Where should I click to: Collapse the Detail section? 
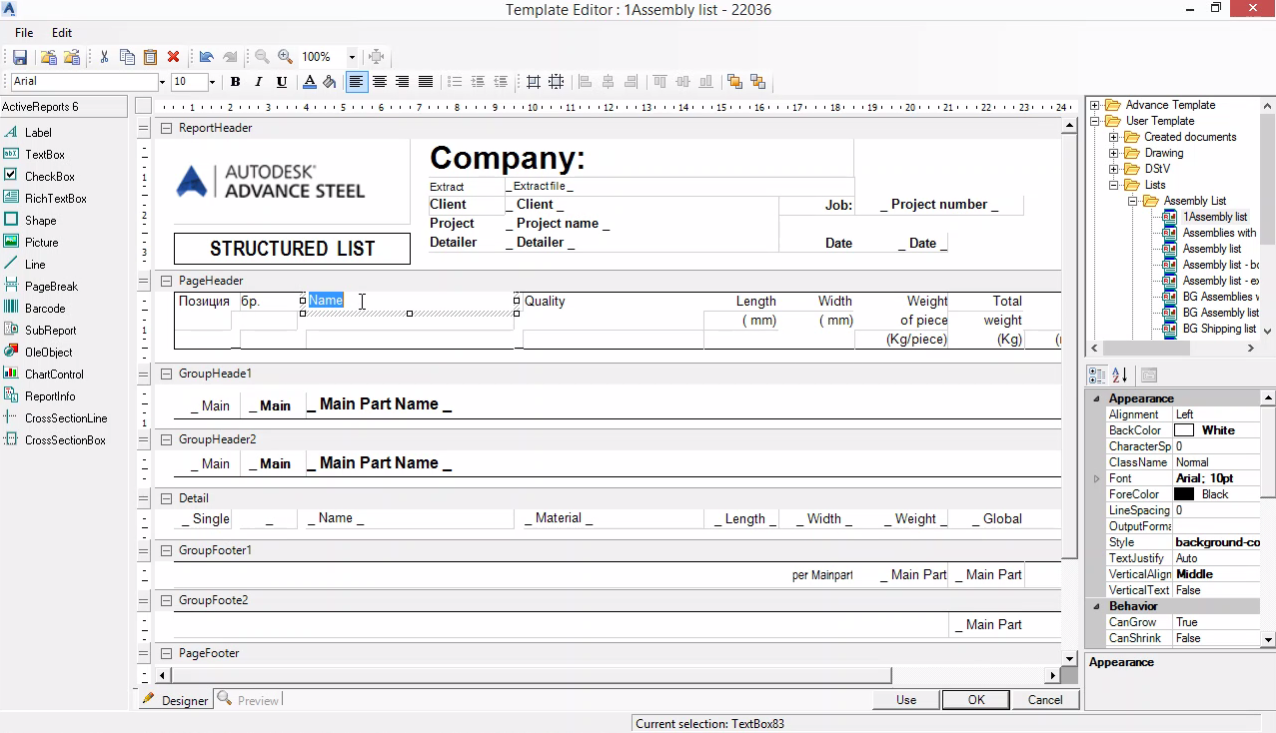pyautogui.click(x=166, y=498)
